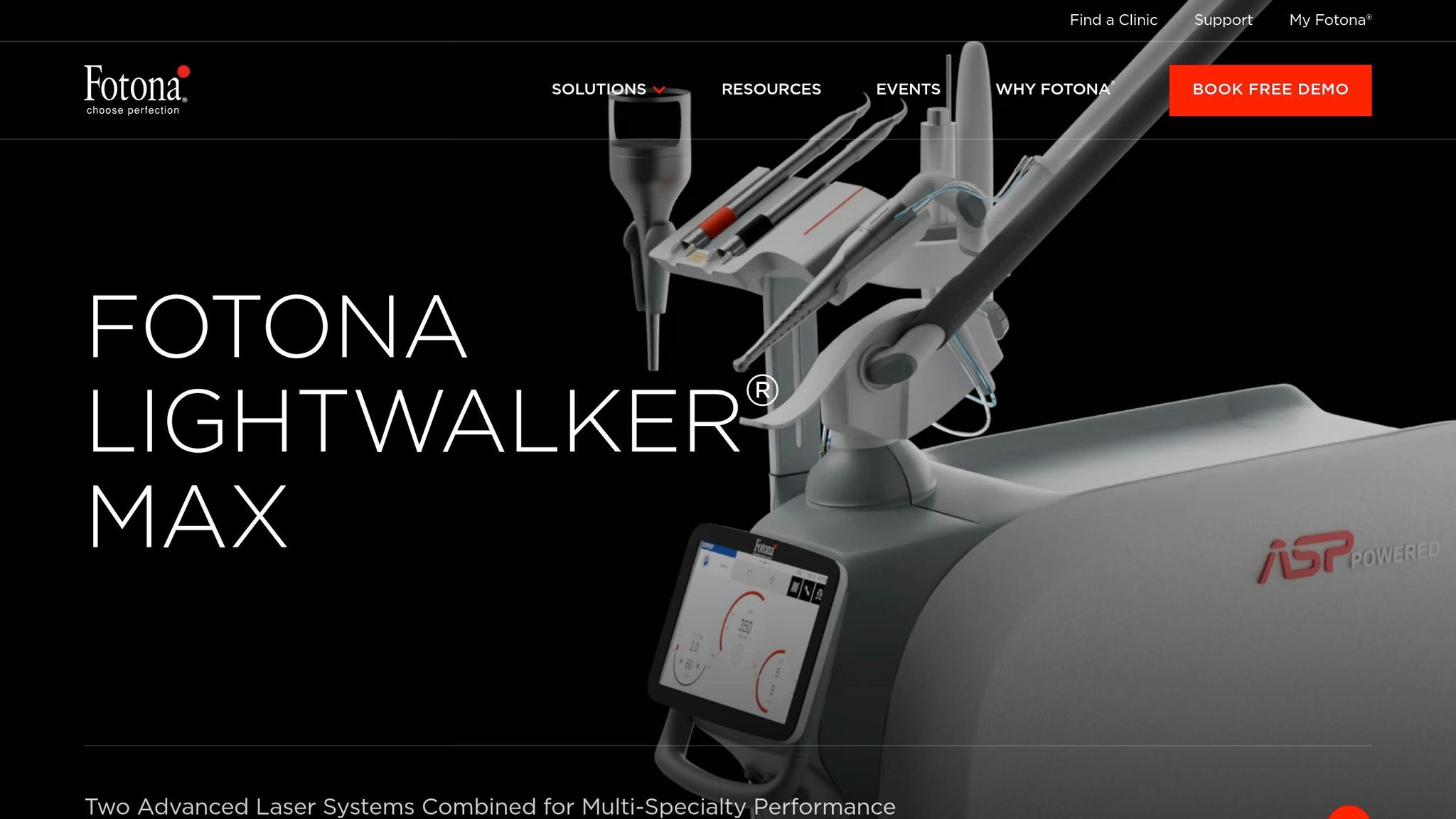Click the Book Free Demo button

click(1270, 90)
